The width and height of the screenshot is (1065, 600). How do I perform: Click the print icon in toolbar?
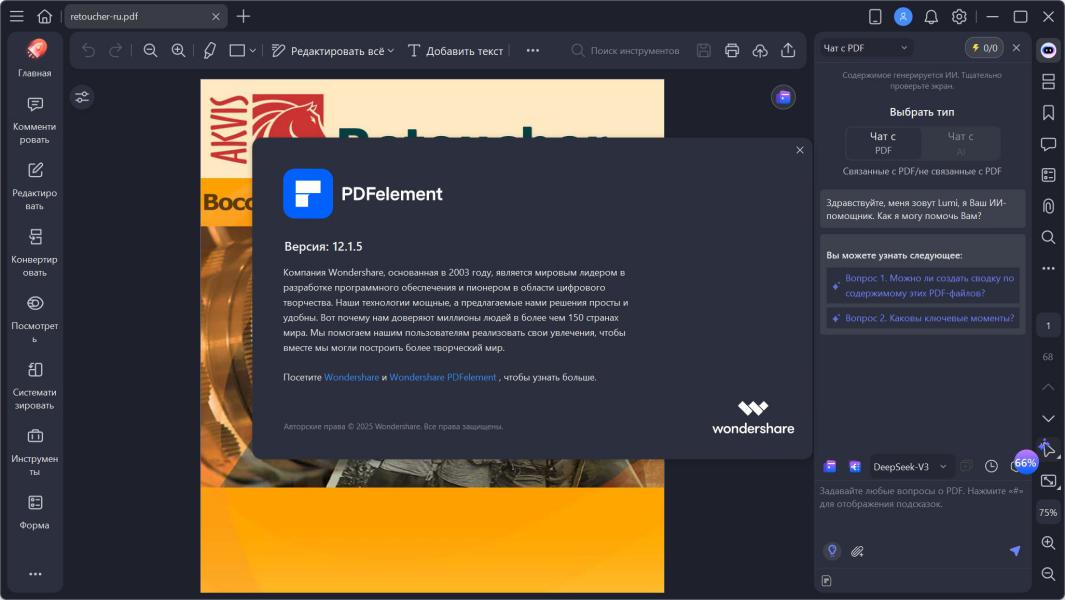pos(732,50)
